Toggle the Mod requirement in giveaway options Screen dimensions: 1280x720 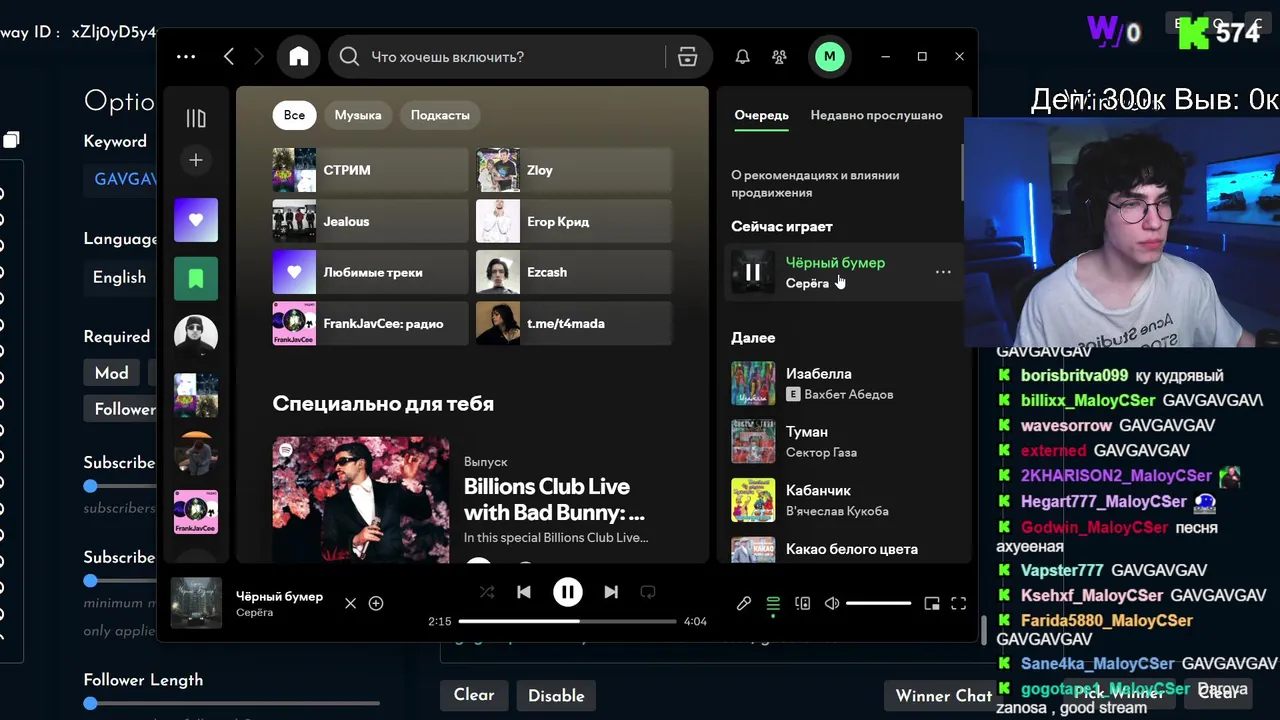111,373
